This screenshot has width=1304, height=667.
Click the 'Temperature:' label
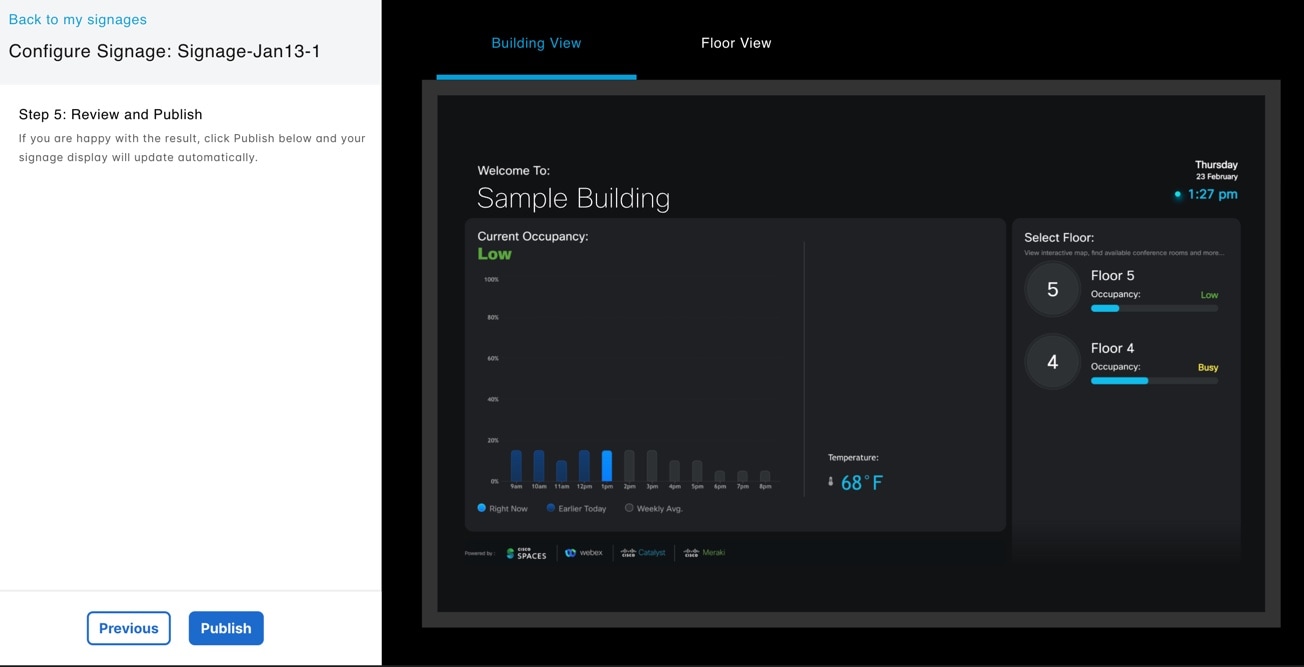tap(853, 458)
